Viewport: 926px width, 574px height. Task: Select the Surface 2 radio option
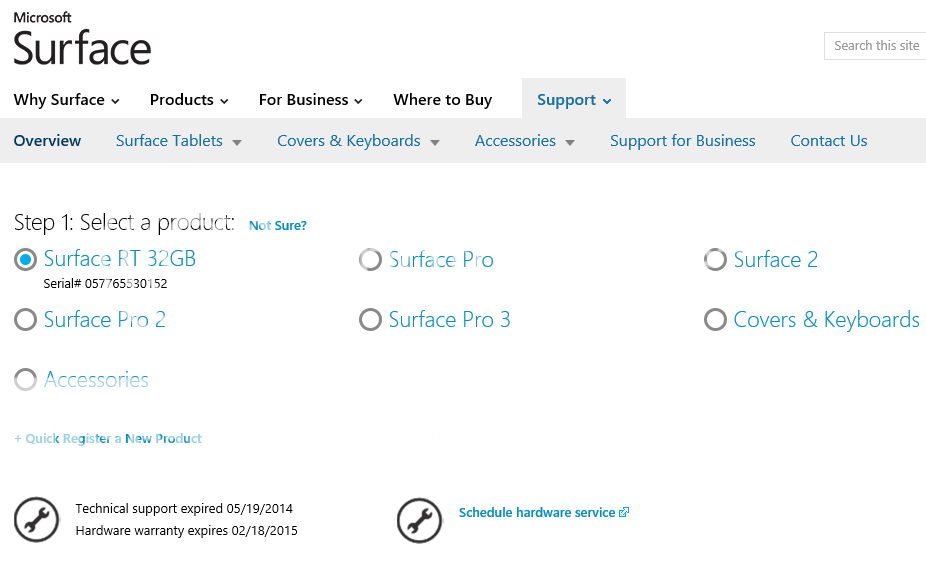(715, 260)
